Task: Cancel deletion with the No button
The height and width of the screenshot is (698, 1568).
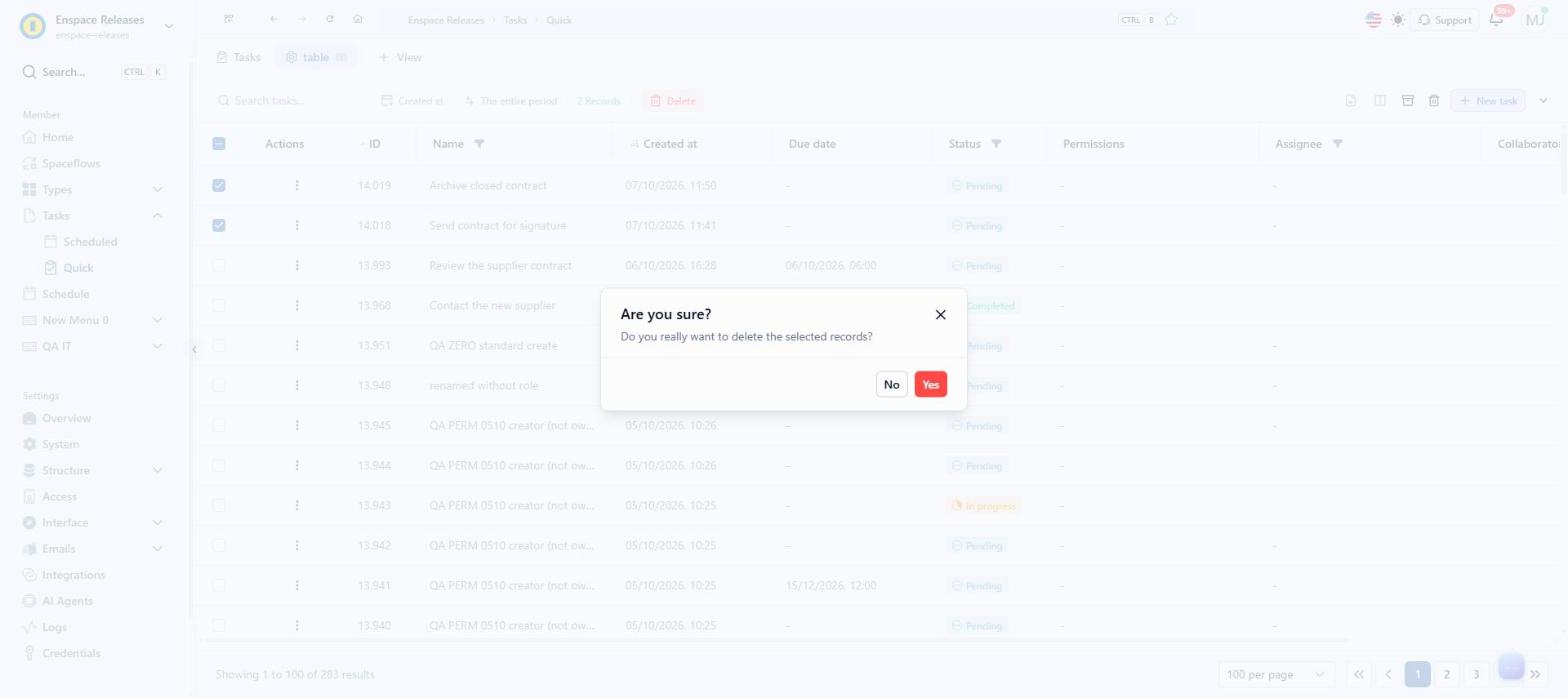Action: coord(891,384)
